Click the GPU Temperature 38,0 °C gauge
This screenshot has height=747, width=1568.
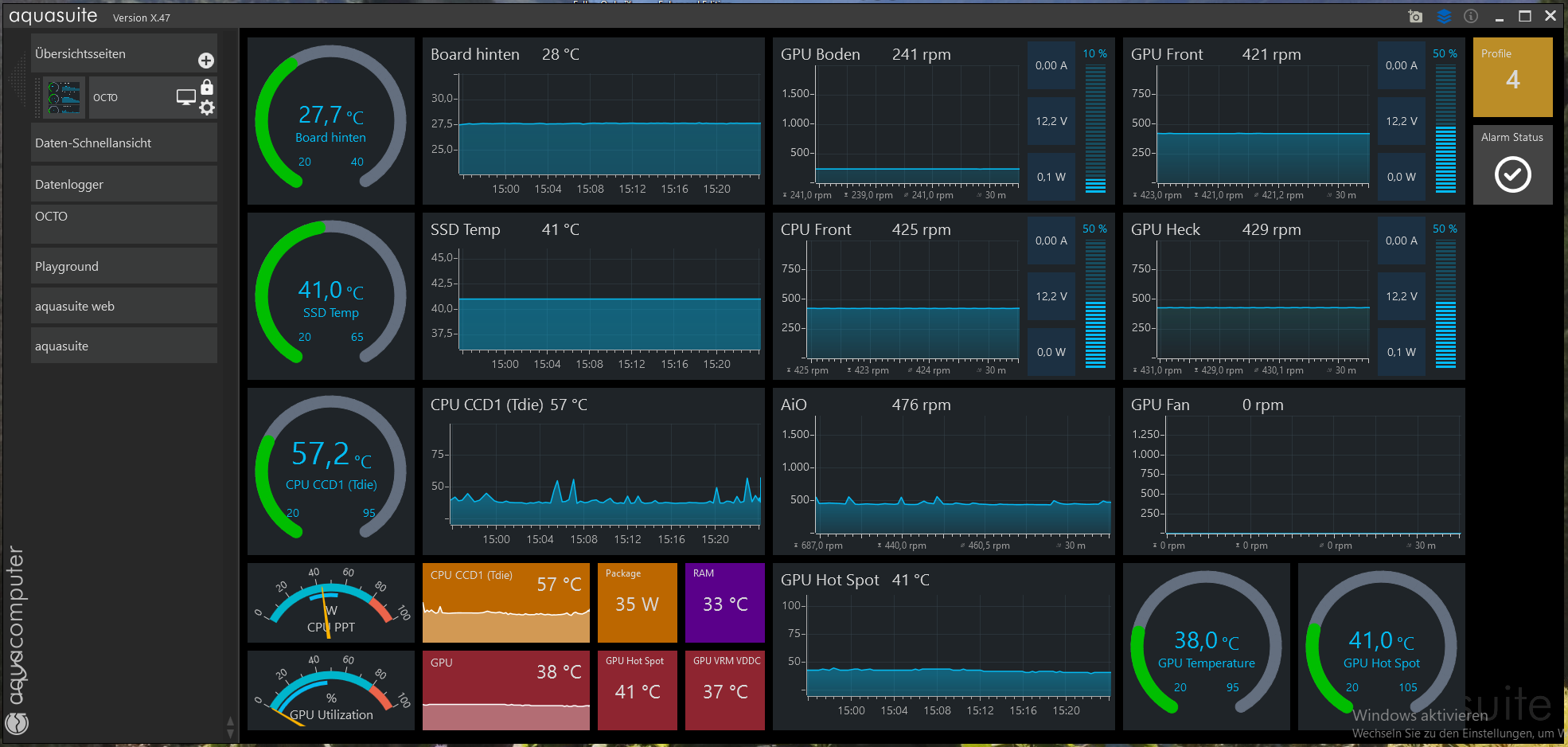click(1207, 647)
